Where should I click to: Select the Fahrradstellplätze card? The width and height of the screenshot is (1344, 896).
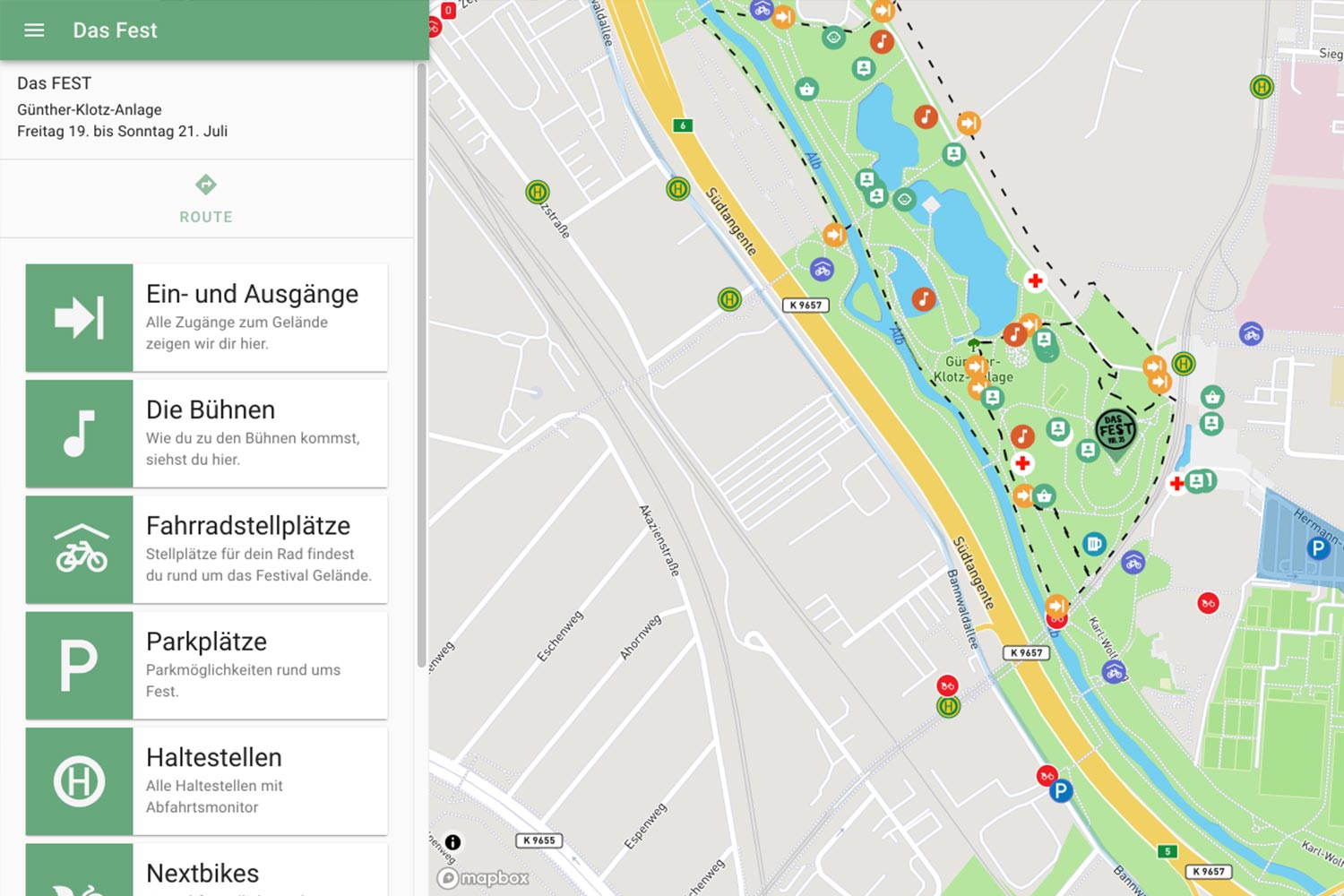click(206, 549)
